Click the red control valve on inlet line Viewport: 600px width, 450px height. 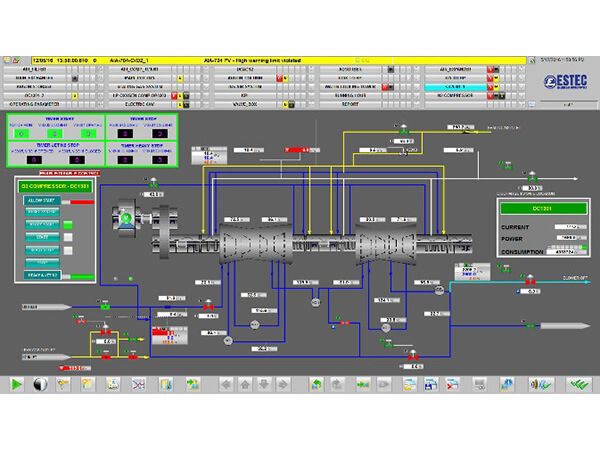[208, 306]
